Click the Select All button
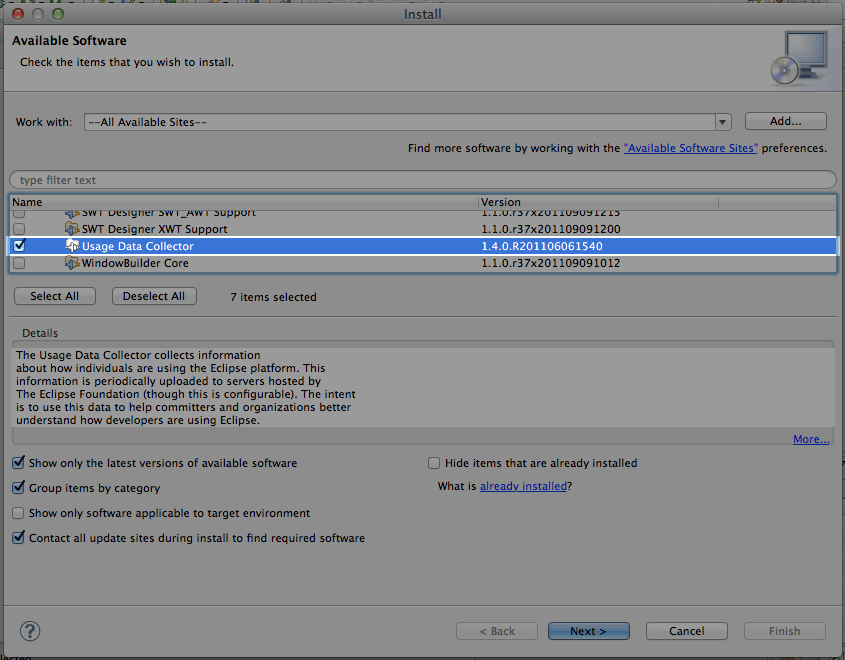Viewport: 845px width, 660px height. tap(54, 296)
